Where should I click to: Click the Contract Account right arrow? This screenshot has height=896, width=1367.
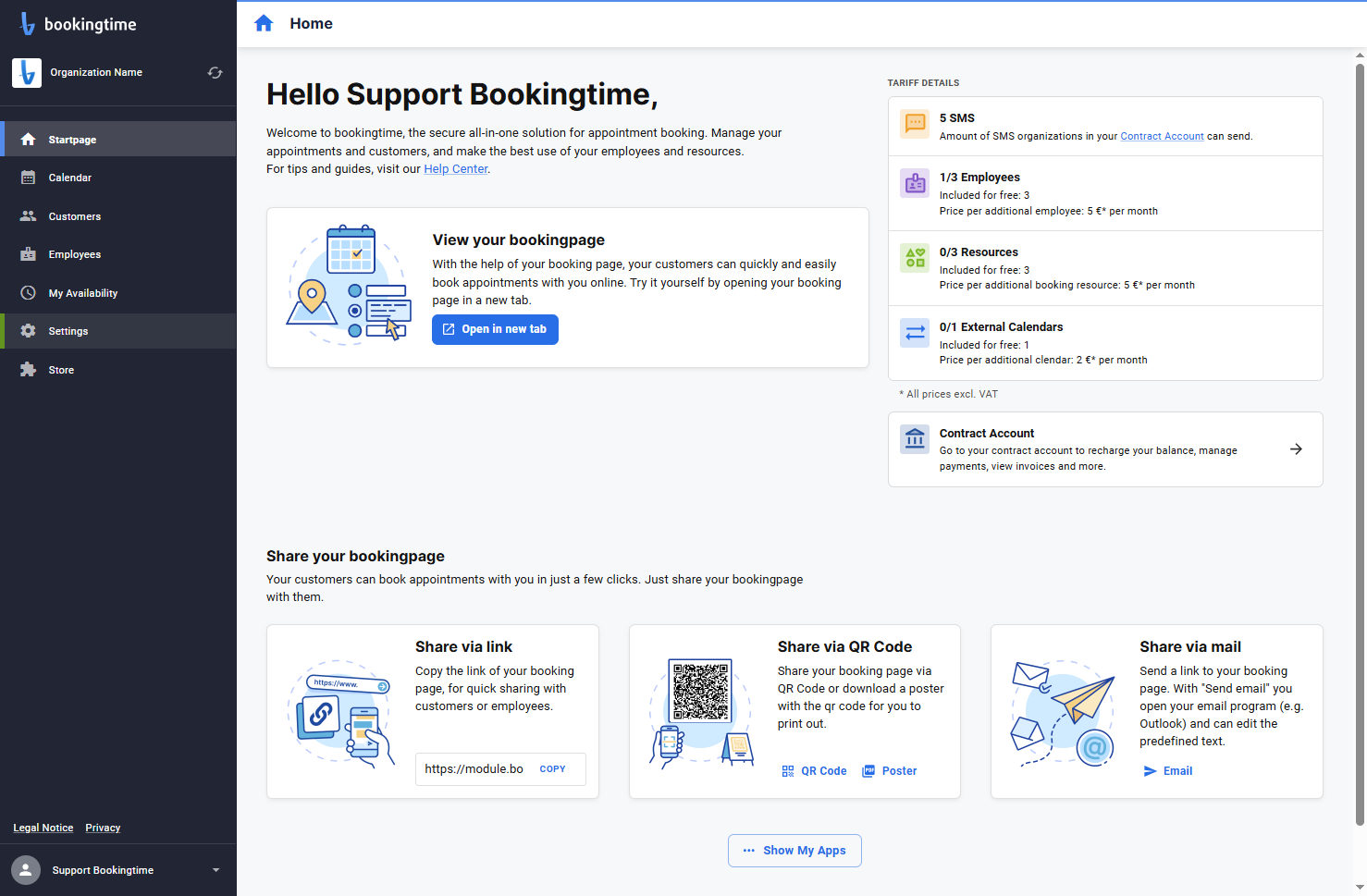[1296, 449]
